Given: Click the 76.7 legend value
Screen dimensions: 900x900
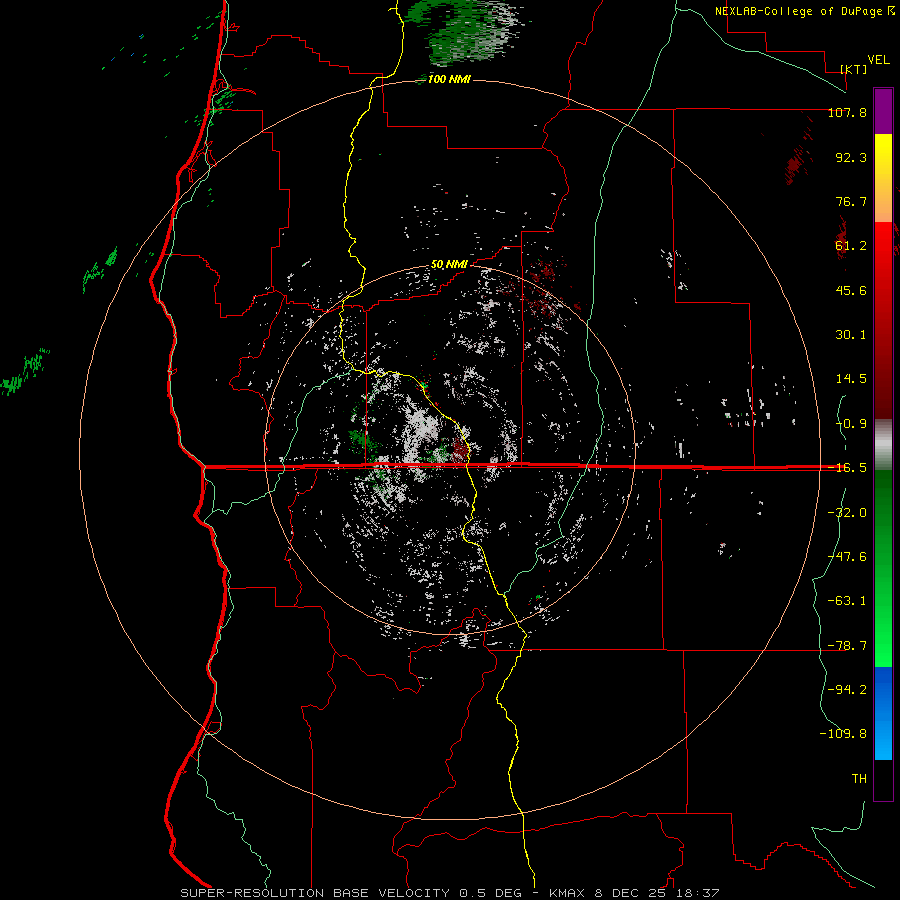Looking at the screenshot, I should (851, 201).
